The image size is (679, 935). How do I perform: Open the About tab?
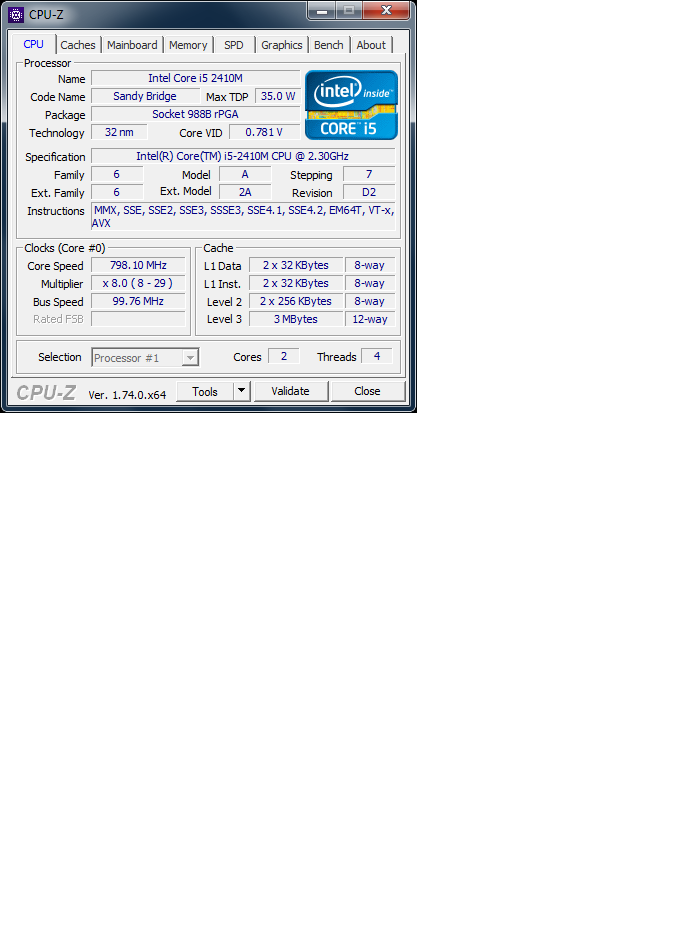[371, 45]
